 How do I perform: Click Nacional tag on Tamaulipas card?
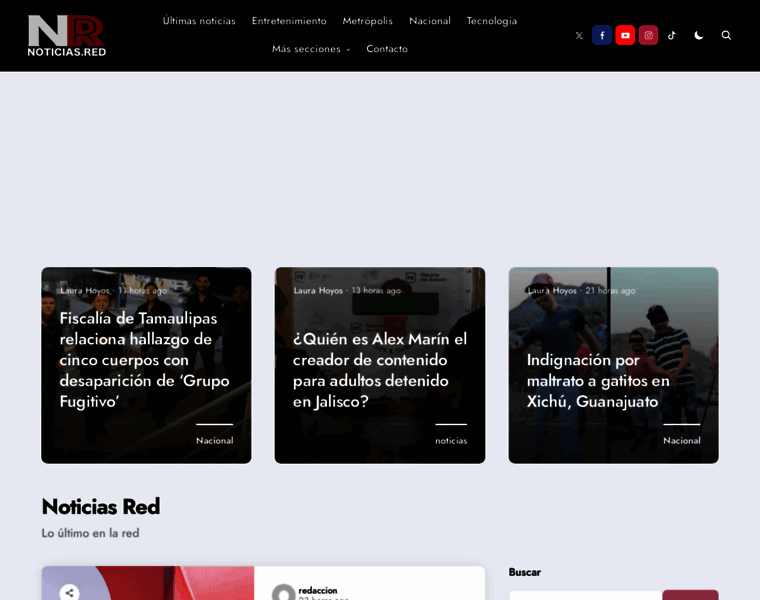coord(214,441)
